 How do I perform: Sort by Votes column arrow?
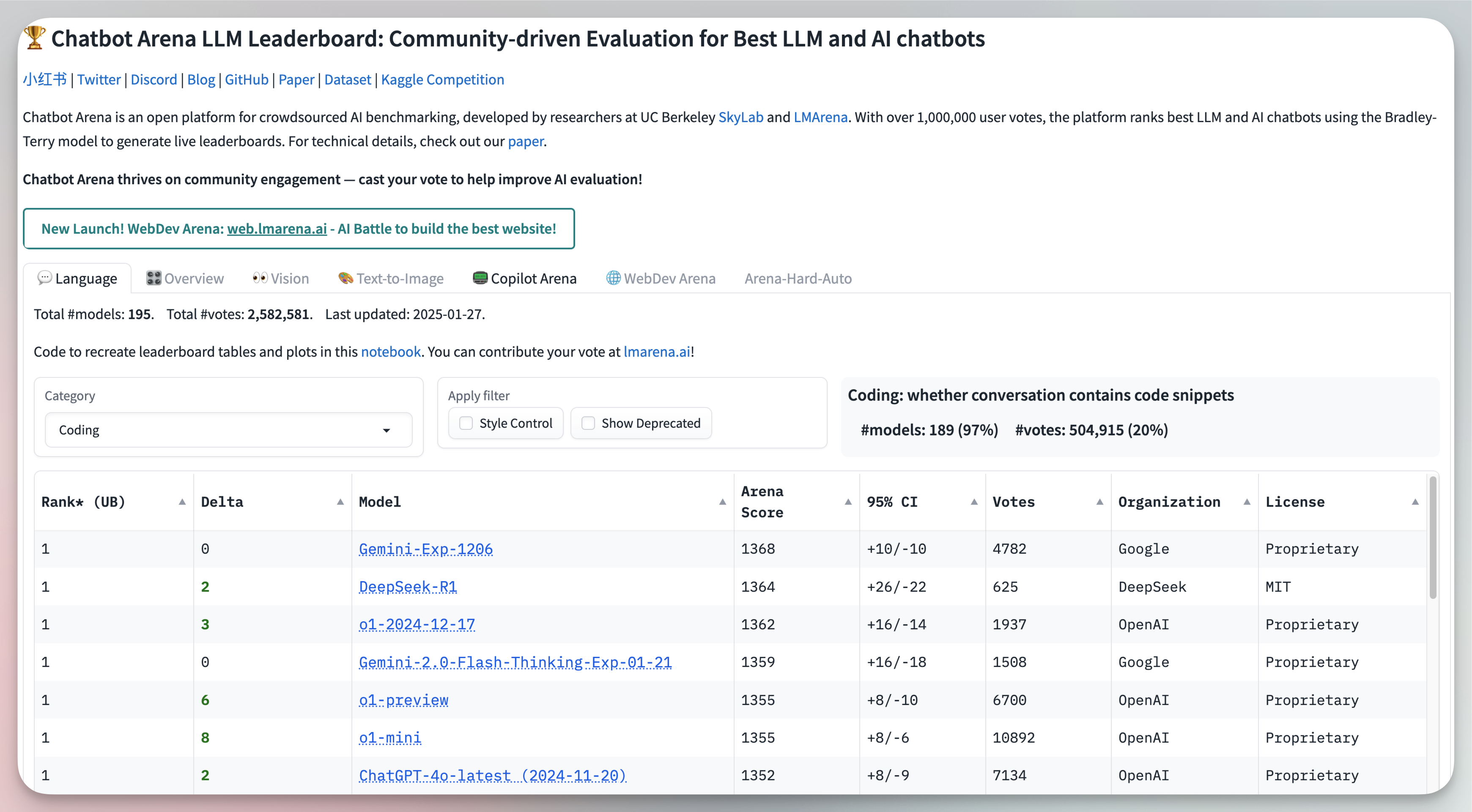point(1099,502)
